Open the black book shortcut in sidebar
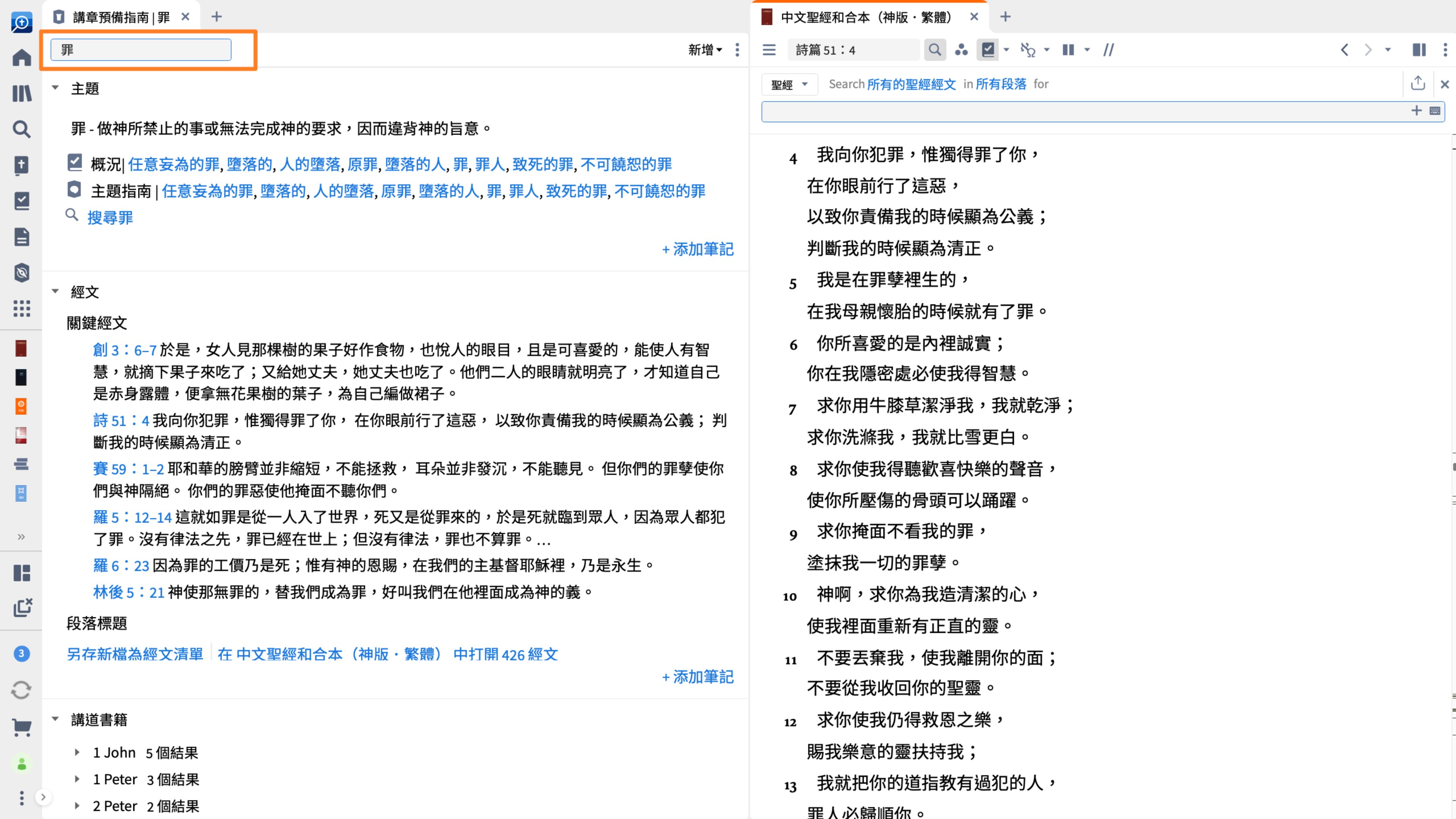 pos(21,377)
